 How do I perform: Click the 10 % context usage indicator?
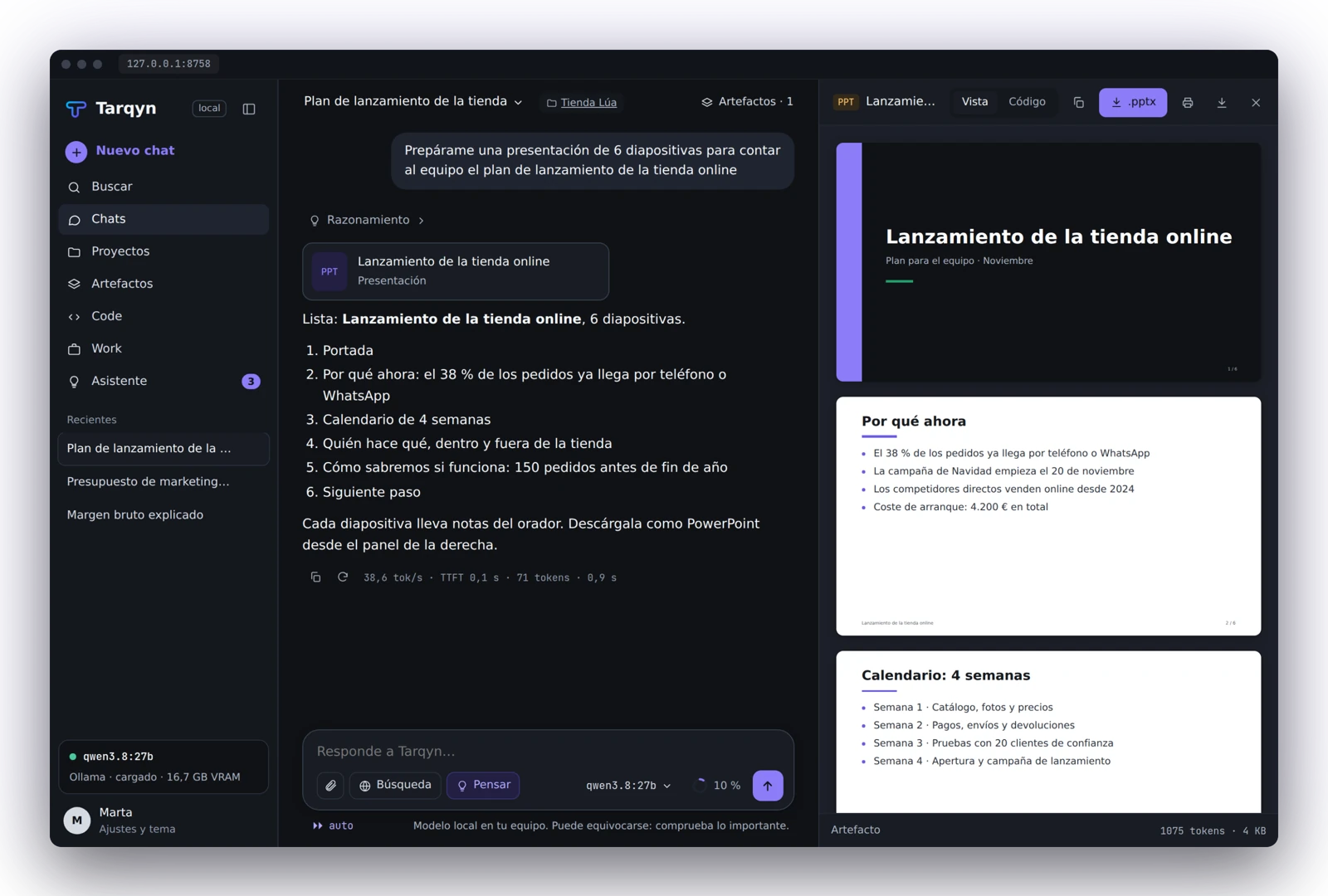[x=717, y=786]
